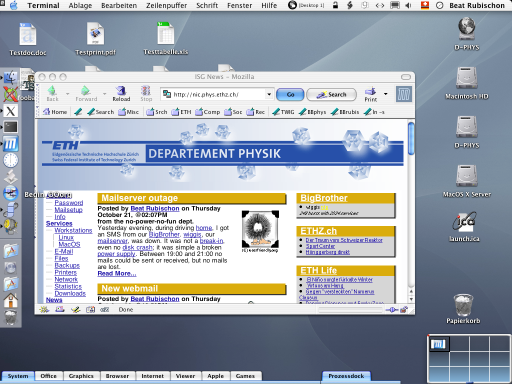Collapse the navigation toolbar grippy
This screenshot has width=512, height=384.
38,94
